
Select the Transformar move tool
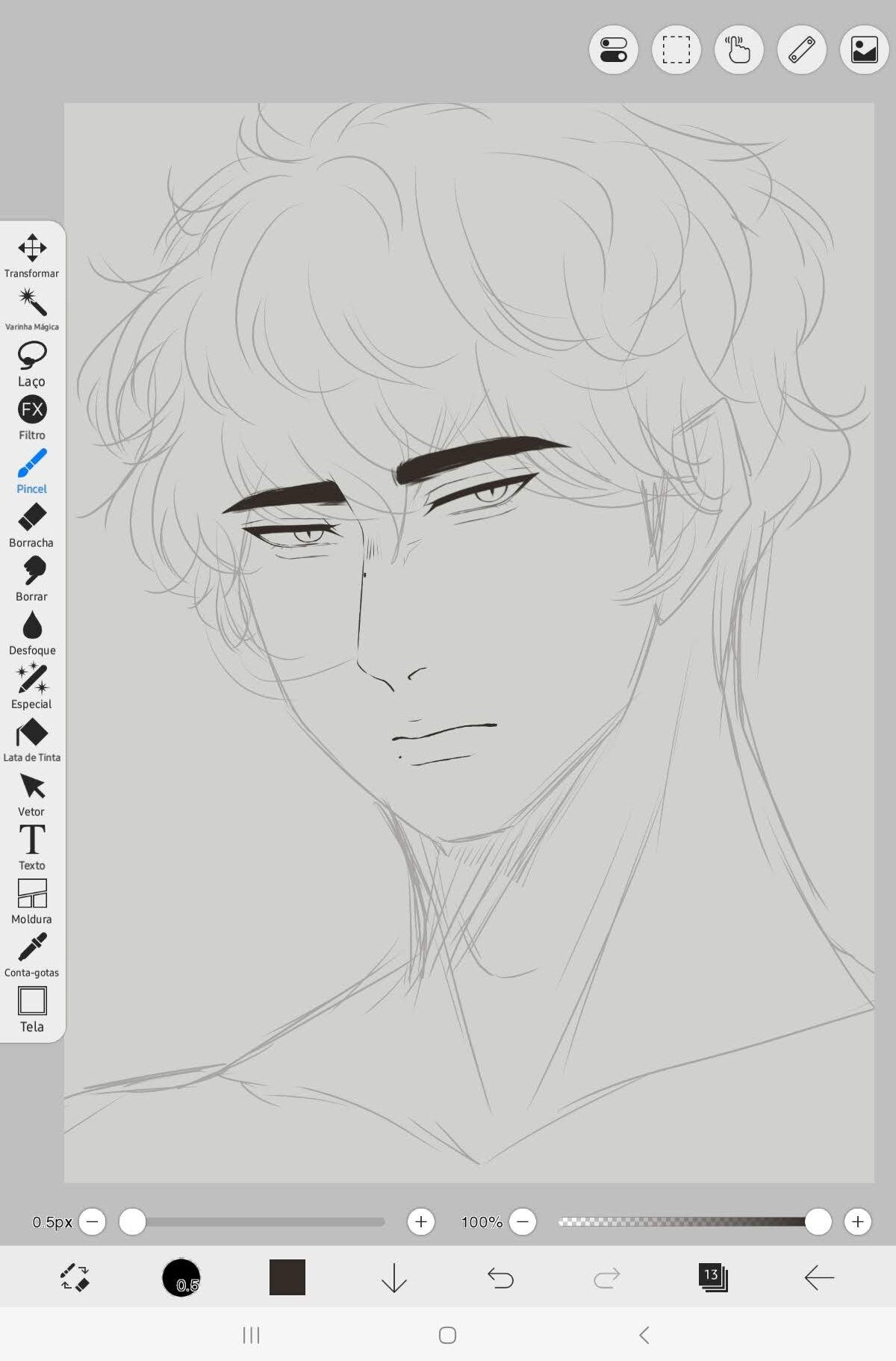click(x=31, y=255)
